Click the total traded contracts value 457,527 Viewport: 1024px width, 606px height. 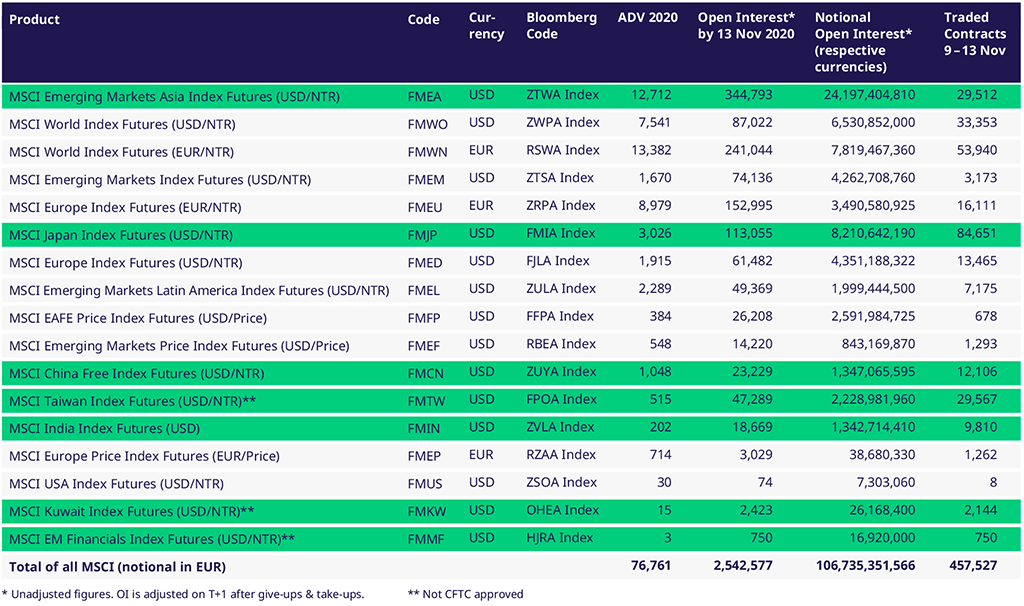pos(975,566)
